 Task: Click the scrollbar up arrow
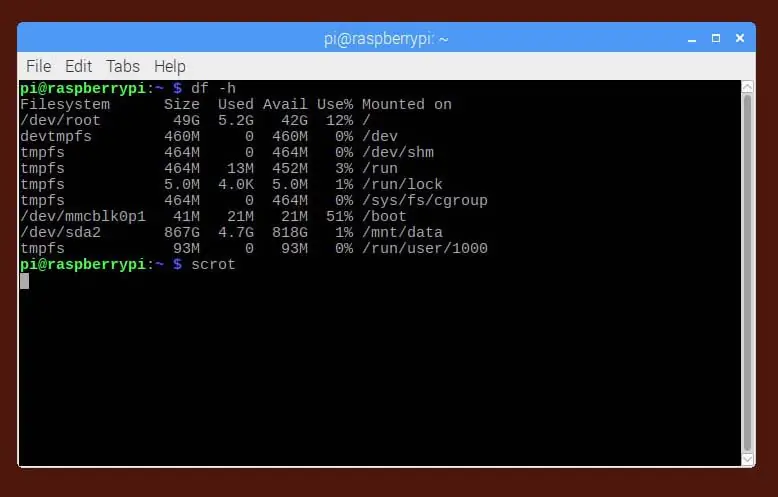[747, 87]
